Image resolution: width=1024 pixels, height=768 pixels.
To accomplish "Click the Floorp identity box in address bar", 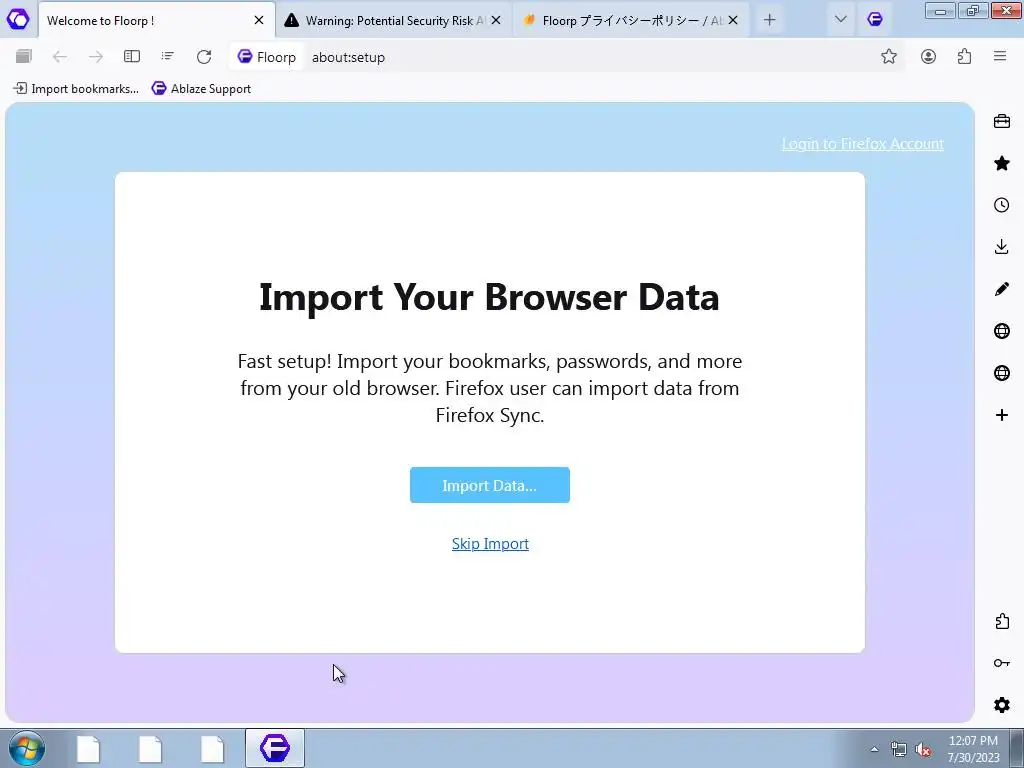I will [266, 57].
